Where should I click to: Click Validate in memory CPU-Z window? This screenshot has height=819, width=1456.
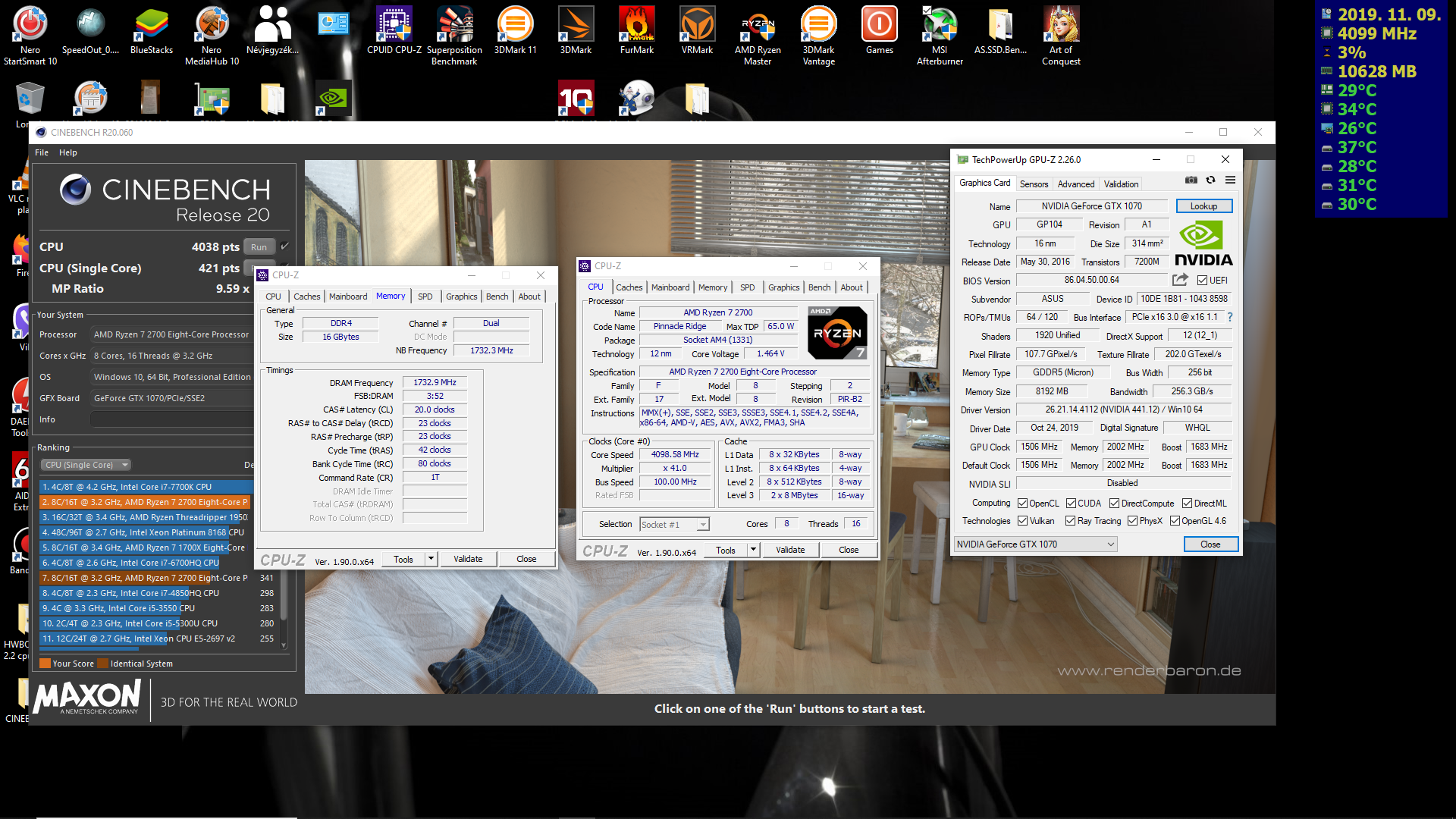coord(468,559)
